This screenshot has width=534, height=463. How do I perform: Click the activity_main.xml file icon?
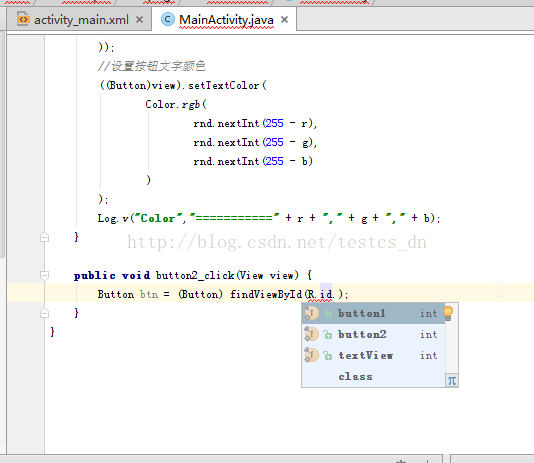coord(23,19)
